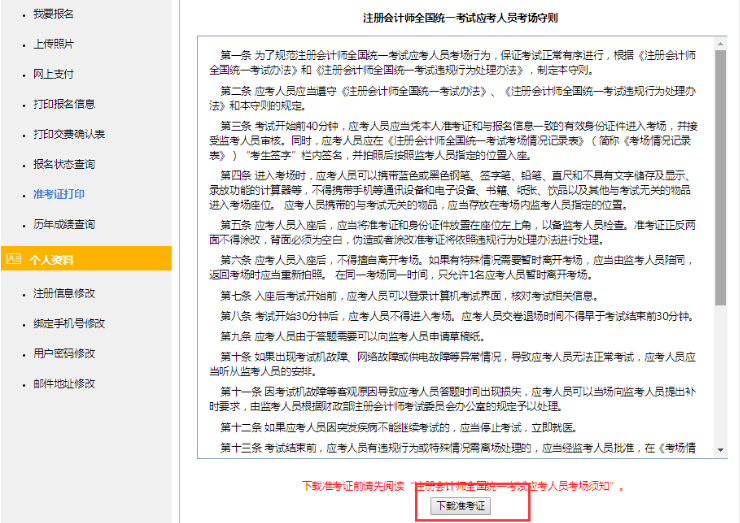Select the highlighted 准考证打印 item
Screen dimensions: 740x523
click(x=58, y=194)
